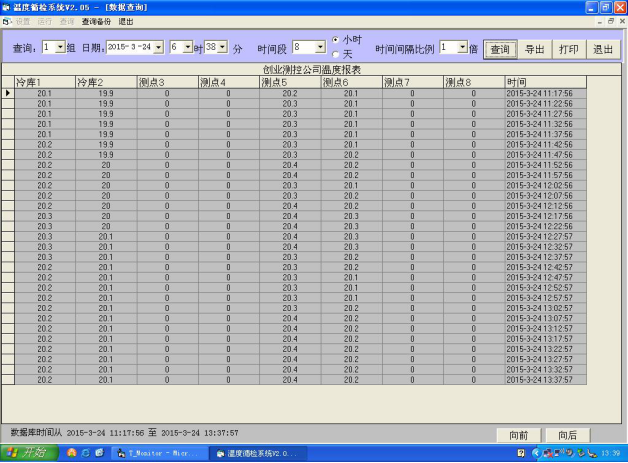
Task: Open the 查询 group number dropdown
Action: pos(60,47)
